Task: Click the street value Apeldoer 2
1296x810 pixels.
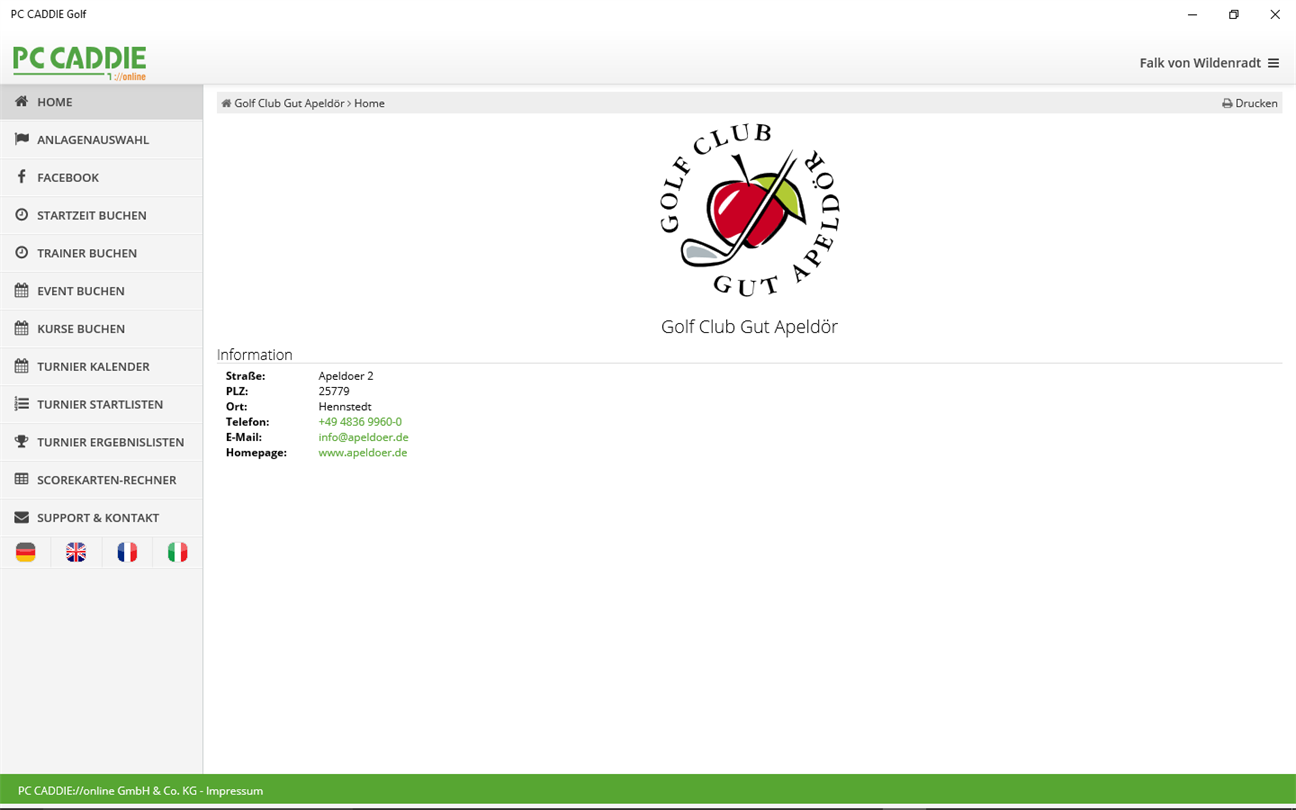Action: 346,376
